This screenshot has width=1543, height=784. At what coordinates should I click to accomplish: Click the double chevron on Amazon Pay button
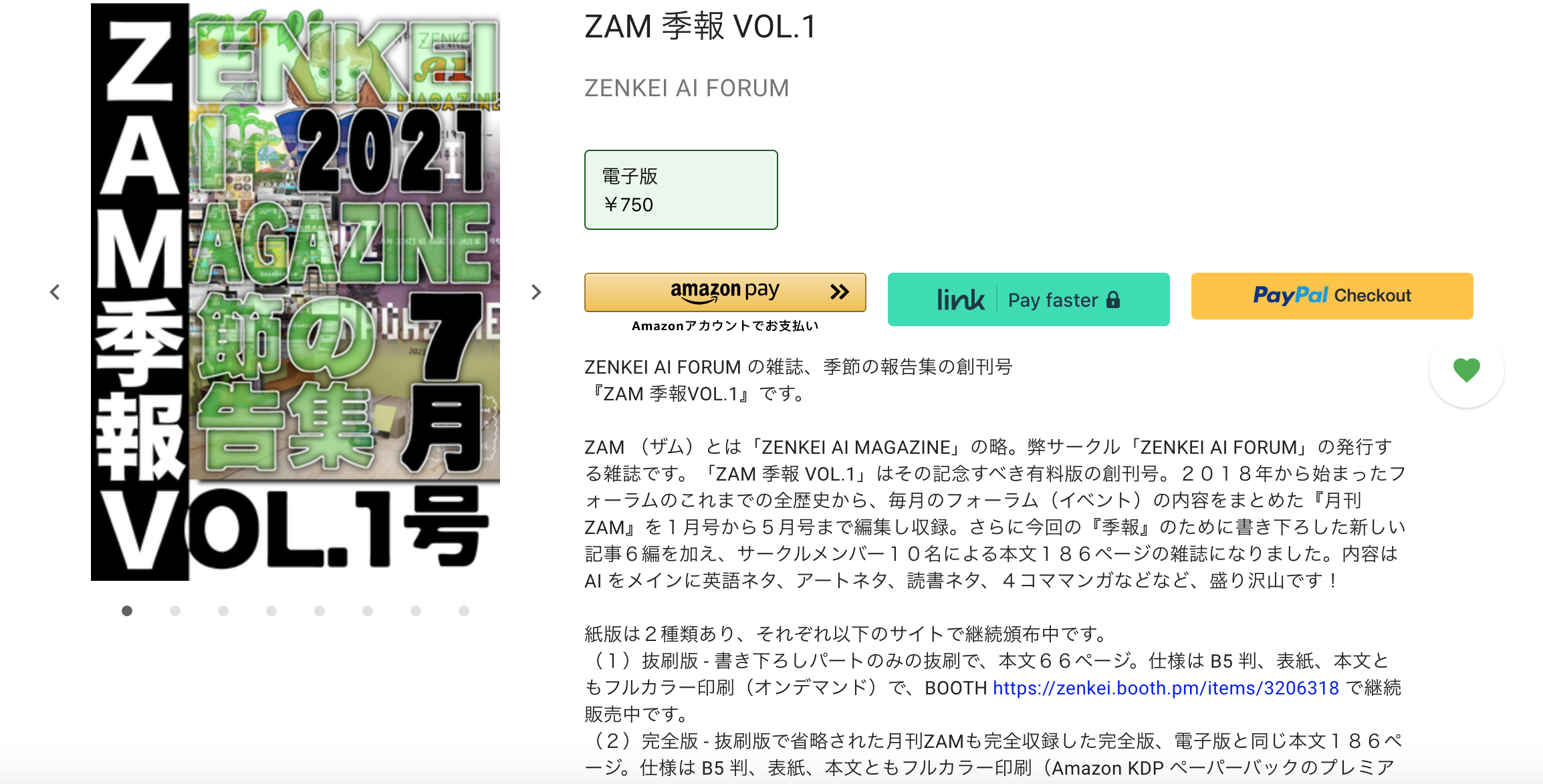pyautogui.click(x=840, y=291)
